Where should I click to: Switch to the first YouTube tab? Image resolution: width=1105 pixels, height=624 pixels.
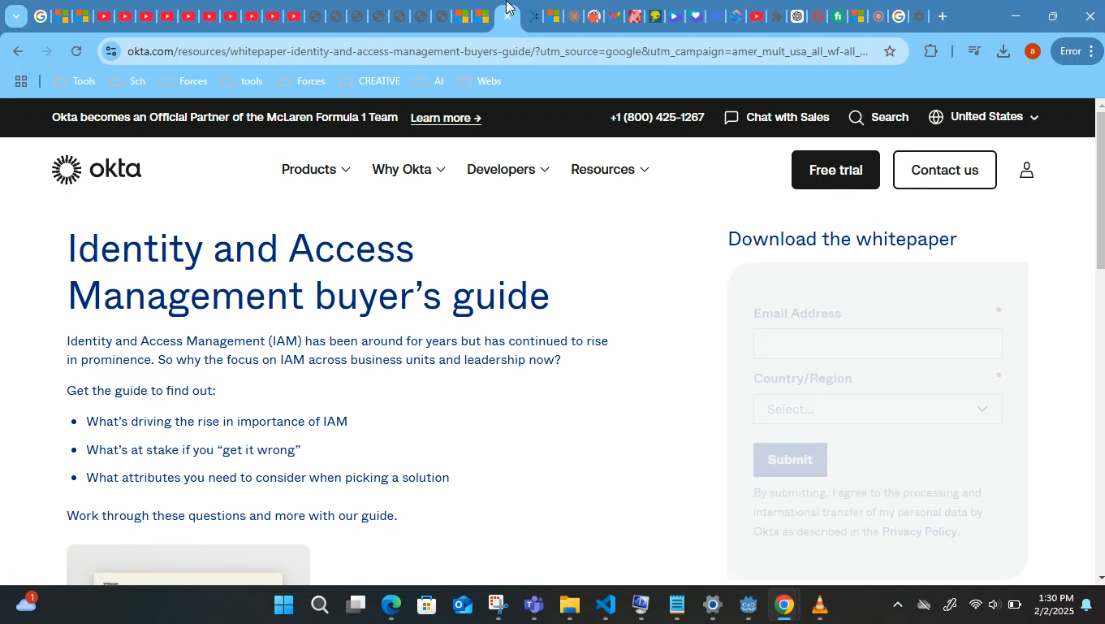pyautogui.click(x=104, y=16)
